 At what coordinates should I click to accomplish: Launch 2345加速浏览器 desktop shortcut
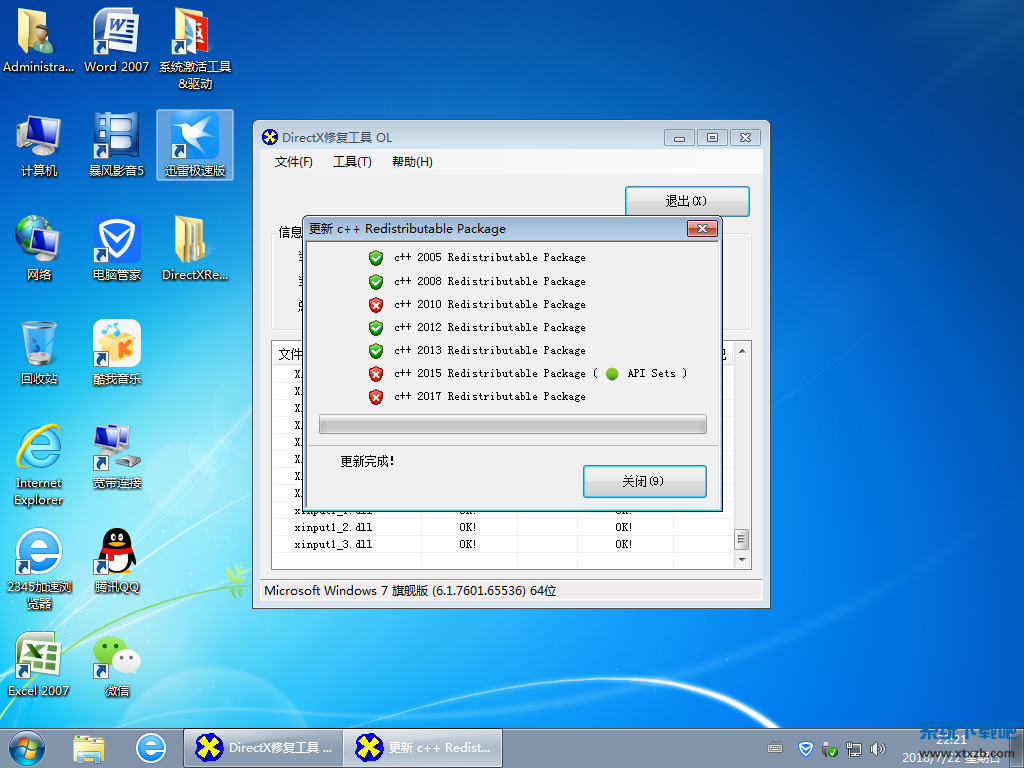(39, 569)
